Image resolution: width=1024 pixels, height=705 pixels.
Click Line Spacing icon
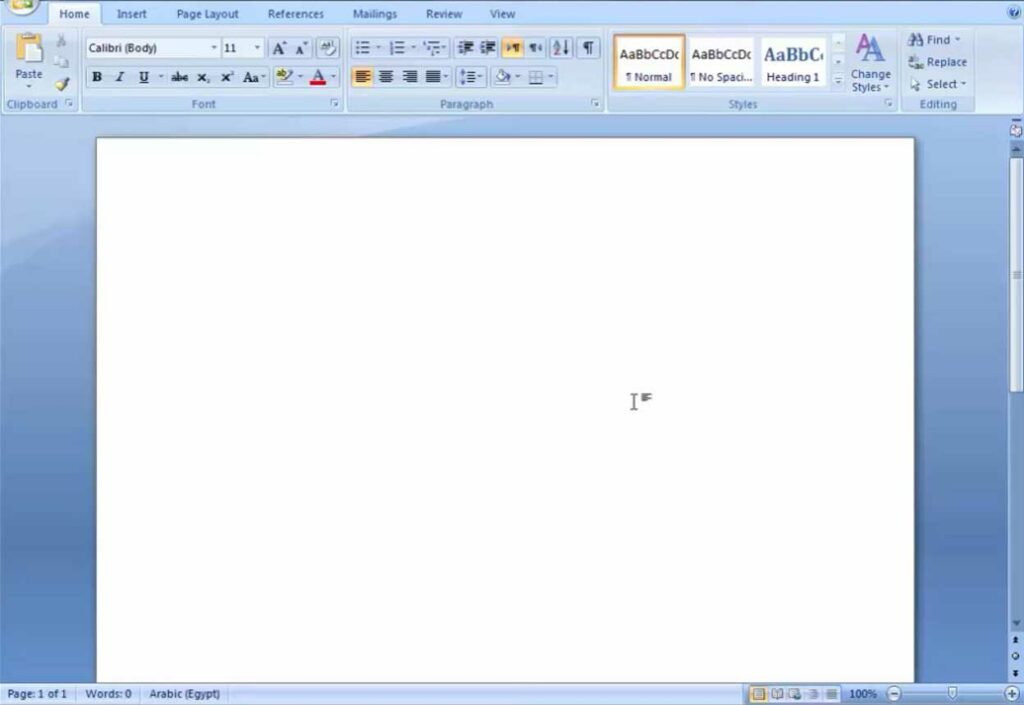(468, 77)
